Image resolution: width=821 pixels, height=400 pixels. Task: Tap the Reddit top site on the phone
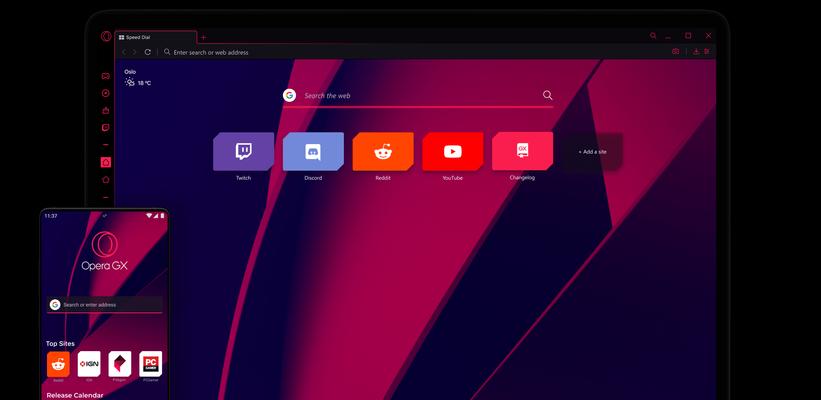(x=58, y=364)
